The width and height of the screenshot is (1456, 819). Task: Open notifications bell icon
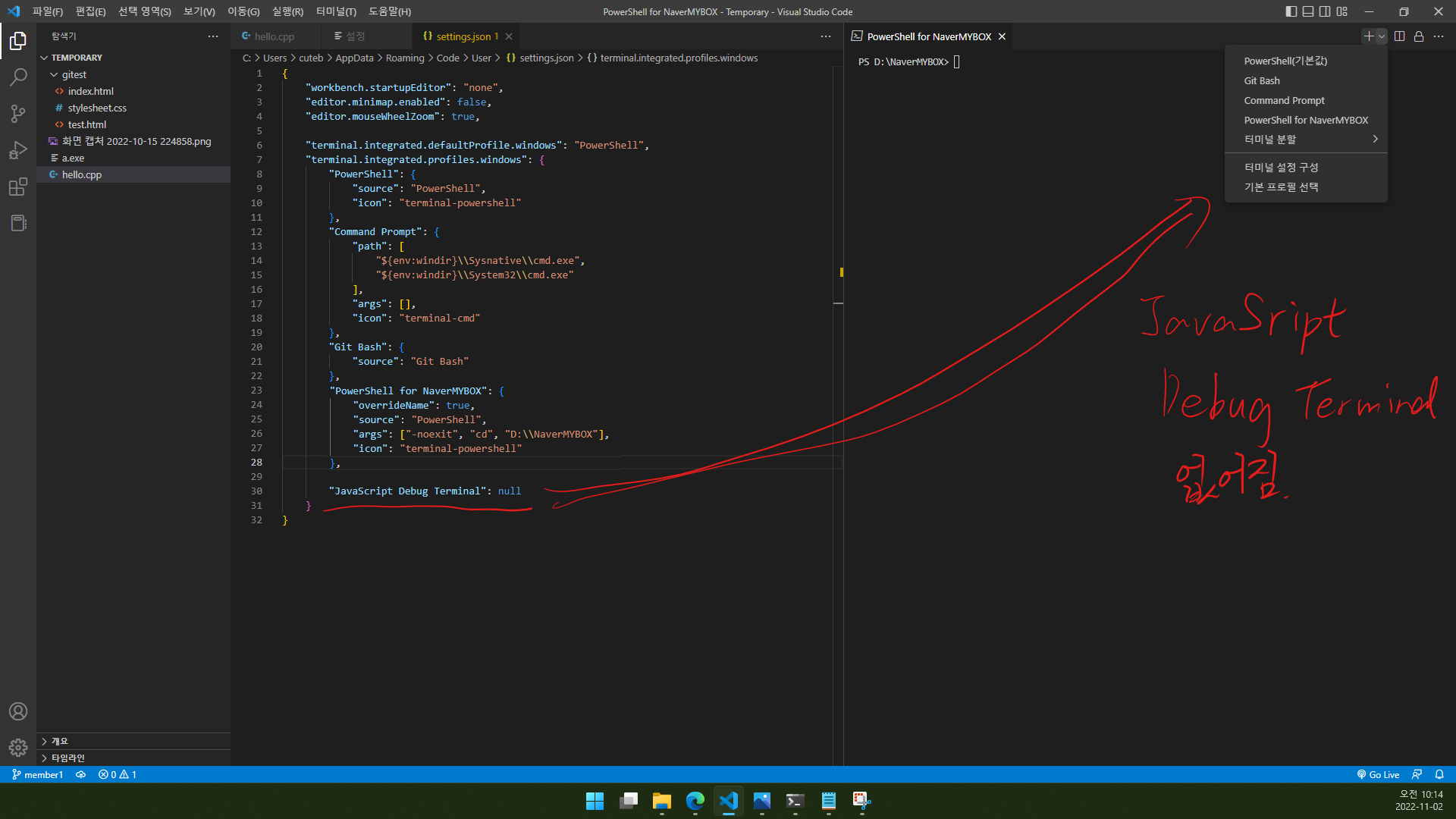1439,774
